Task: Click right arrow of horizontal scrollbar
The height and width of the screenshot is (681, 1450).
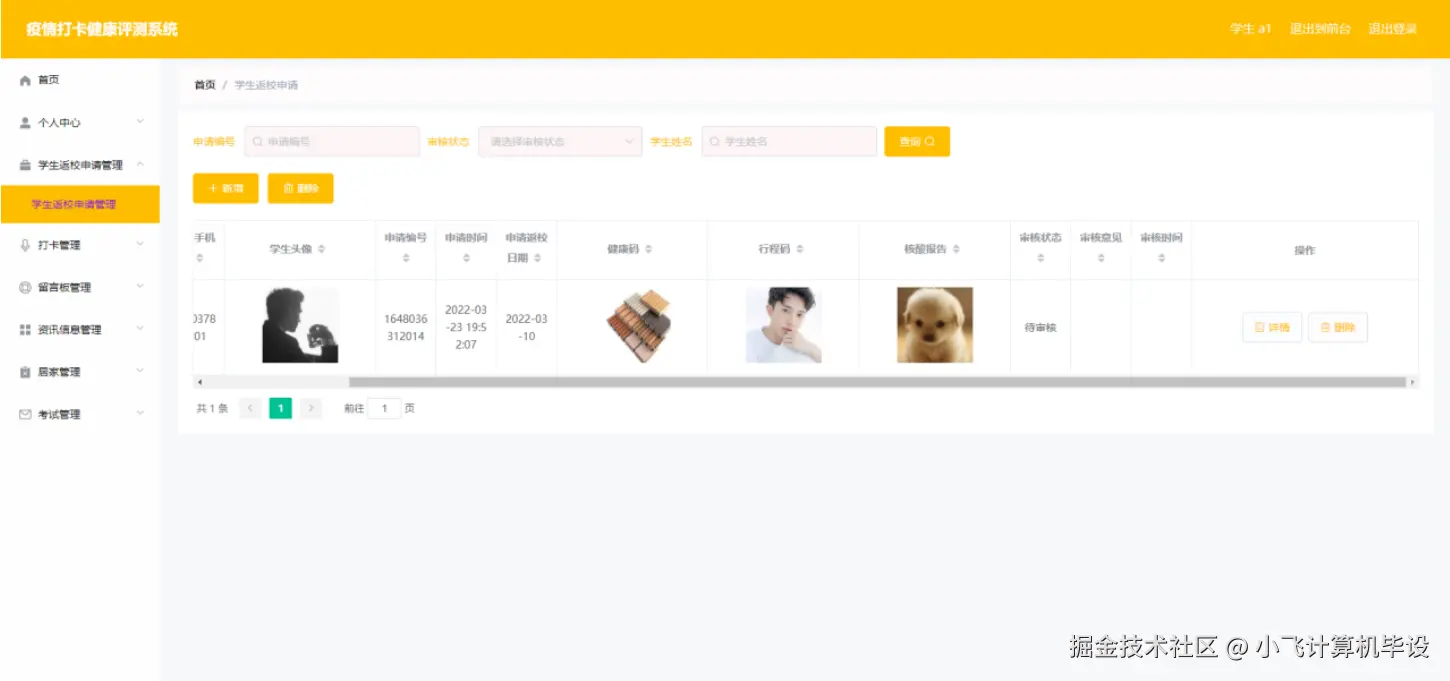Action: click(x=1412, y=382)
